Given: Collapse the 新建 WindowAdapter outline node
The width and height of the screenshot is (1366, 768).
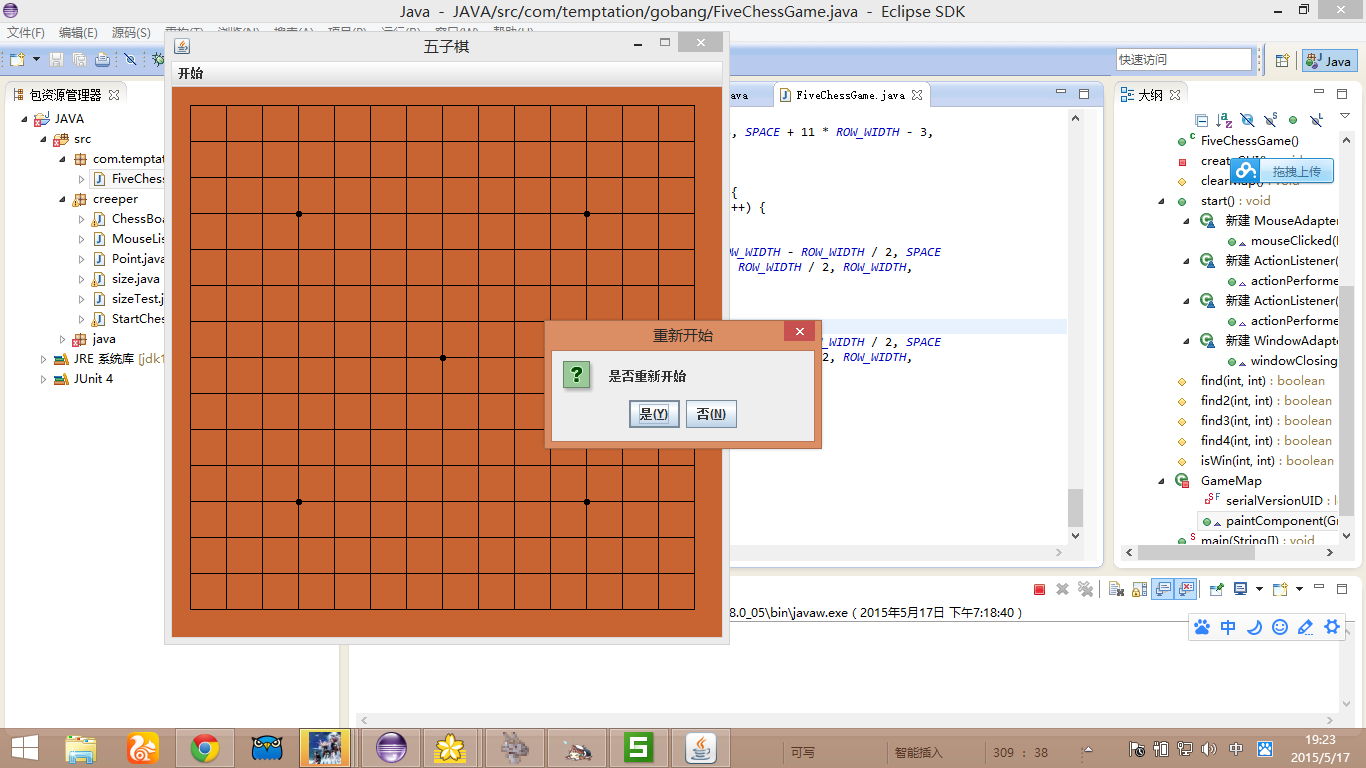Looking at the screenshot, I should click(x=1186, y=340).
